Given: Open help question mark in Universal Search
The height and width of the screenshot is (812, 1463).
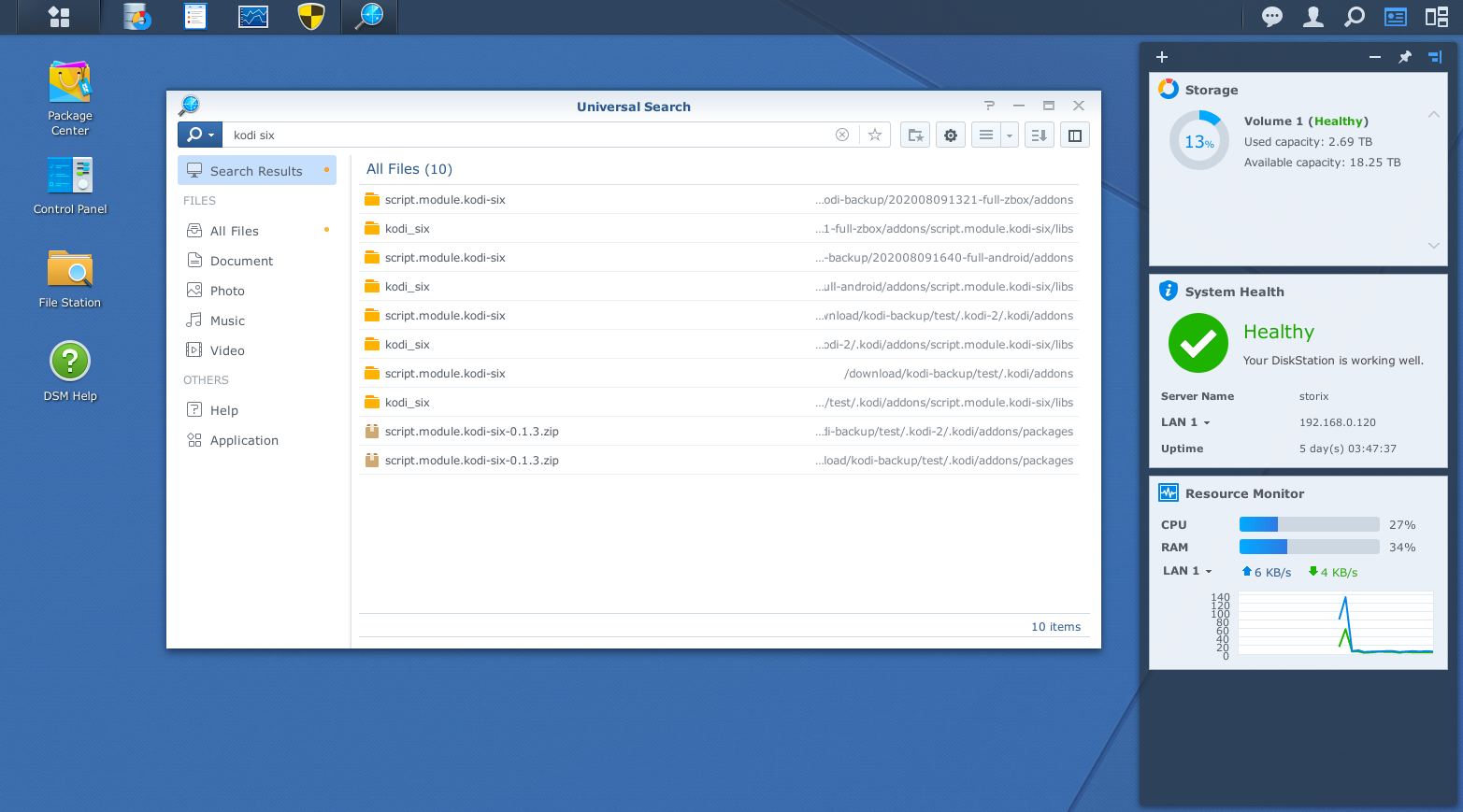Looking at the screenshot, I should 989,106.
